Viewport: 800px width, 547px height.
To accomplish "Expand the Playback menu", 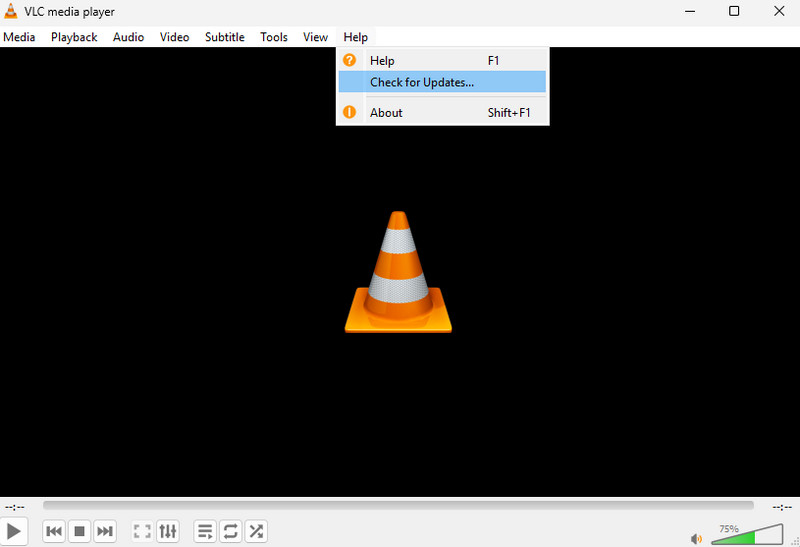I will [74, 37].
